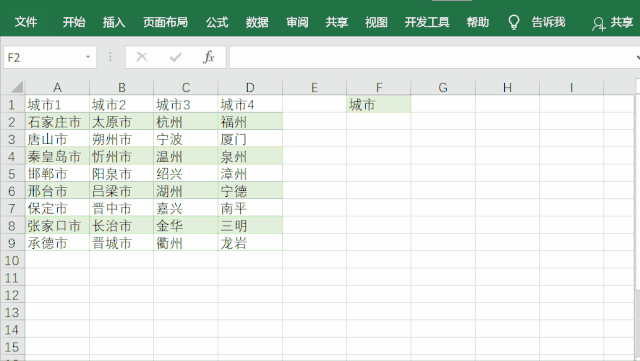Select the cell 厦门

click(x=250, y=139)
